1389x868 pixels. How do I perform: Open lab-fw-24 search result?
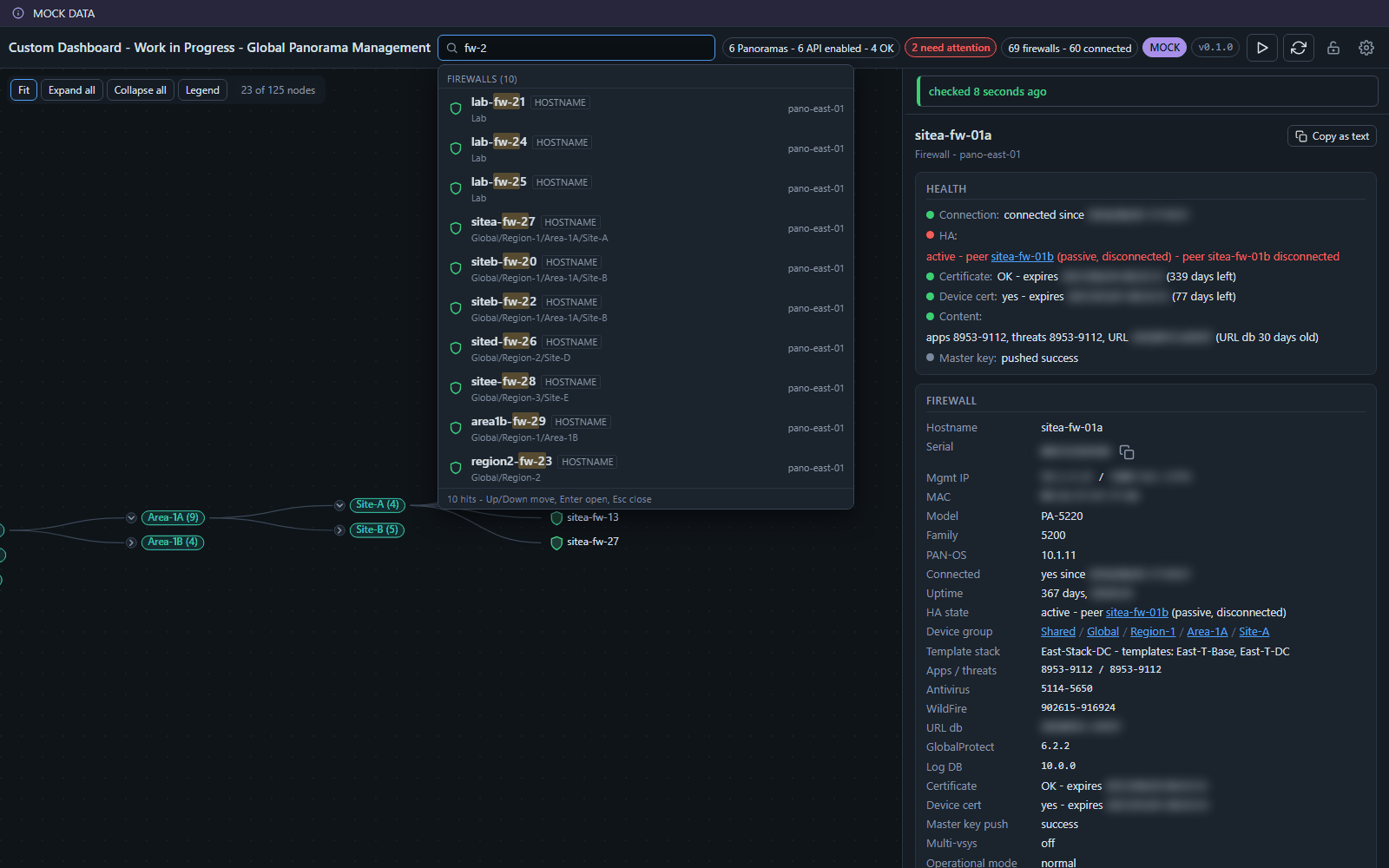tap(646, 148)
